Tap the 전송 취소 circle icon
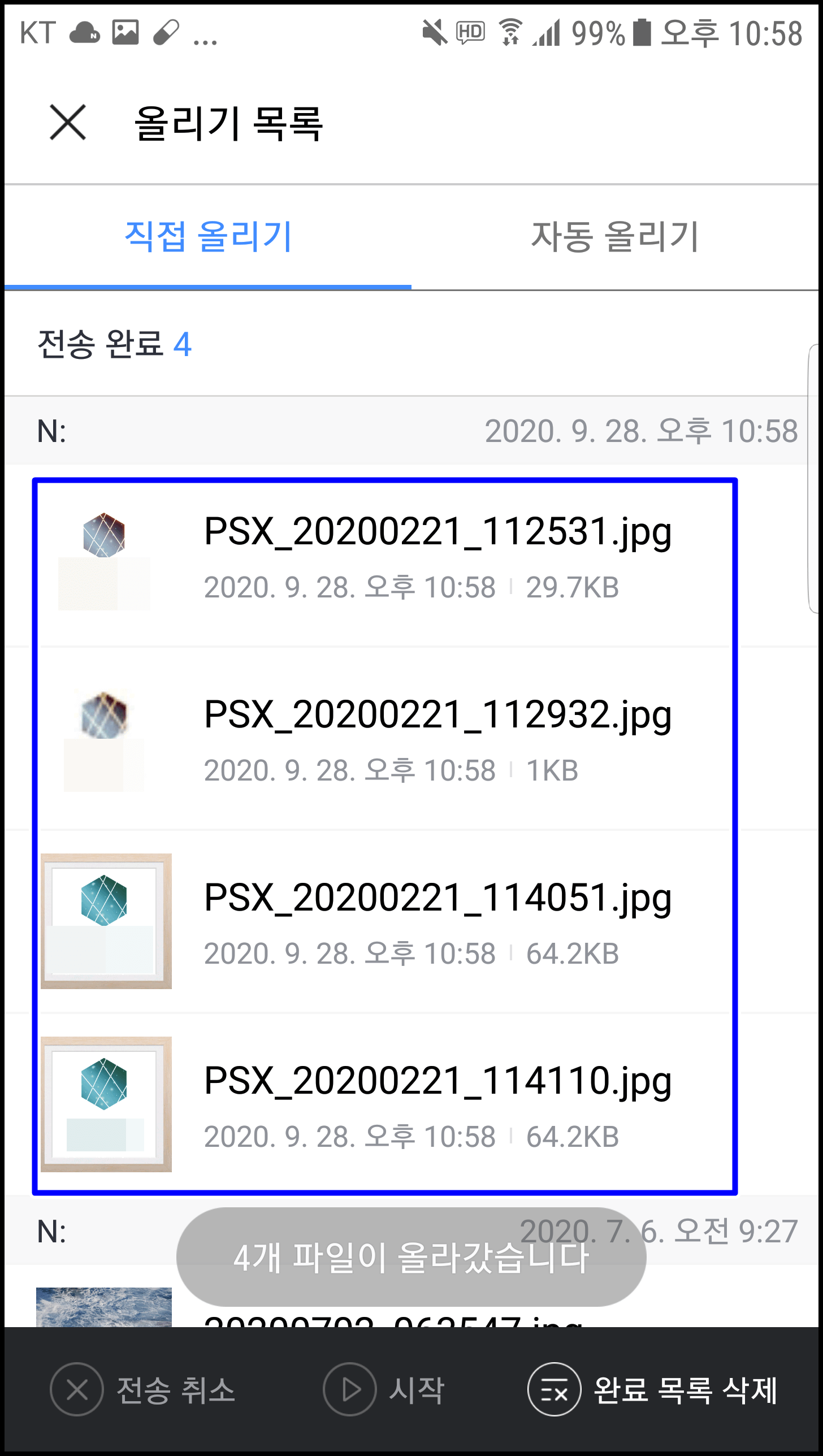The width and height of the screenshot is (823, 1456). tap(77, 1389)
